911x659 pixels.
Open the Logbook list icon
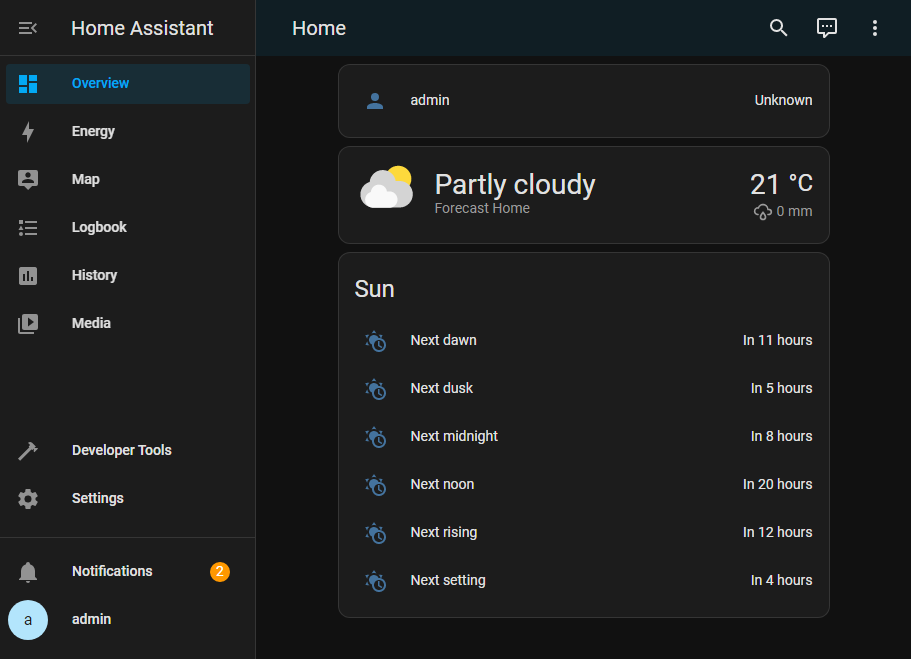[28, 228]
